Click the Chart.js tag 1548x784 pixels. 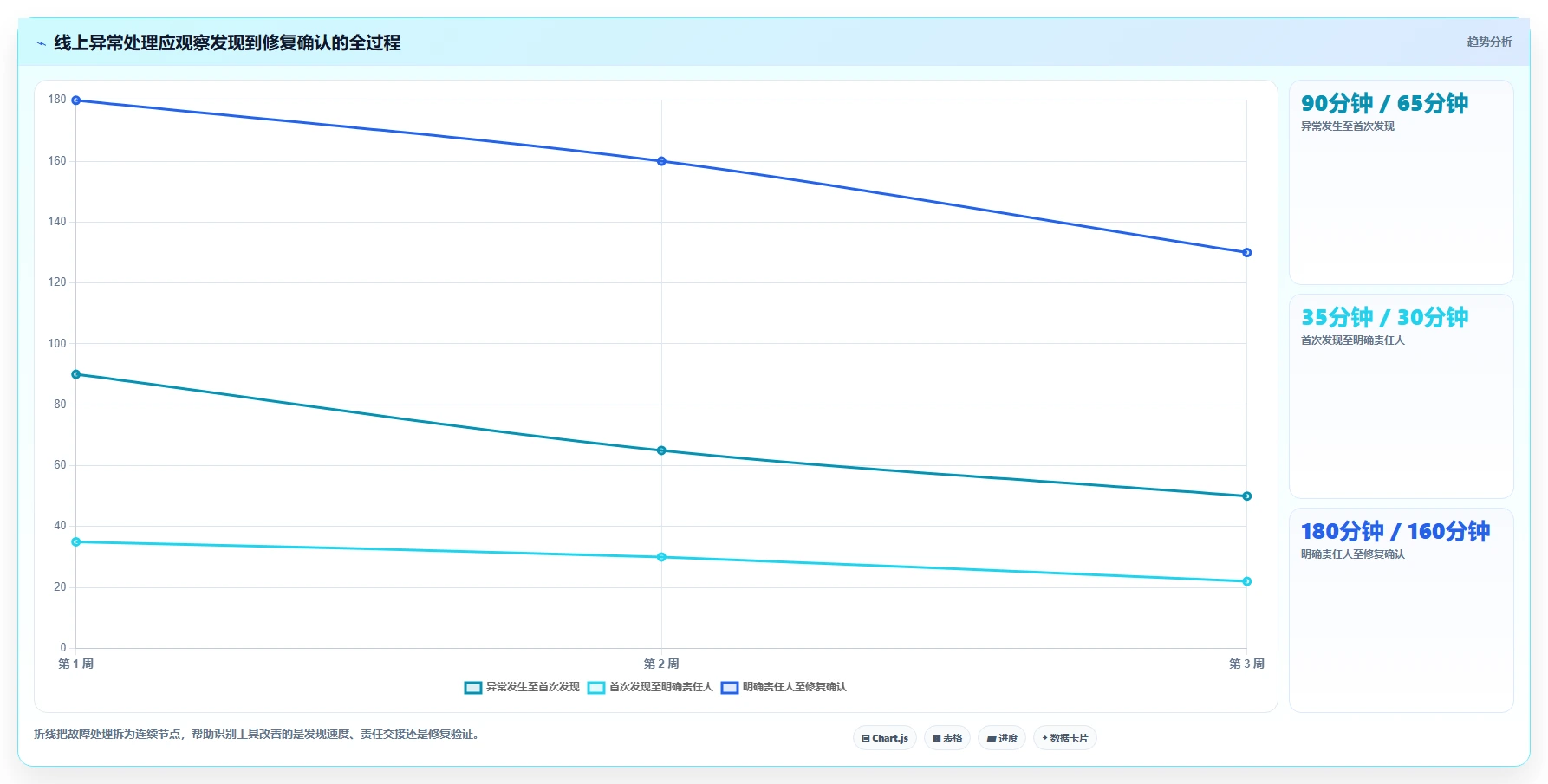[x=885, y=738]
